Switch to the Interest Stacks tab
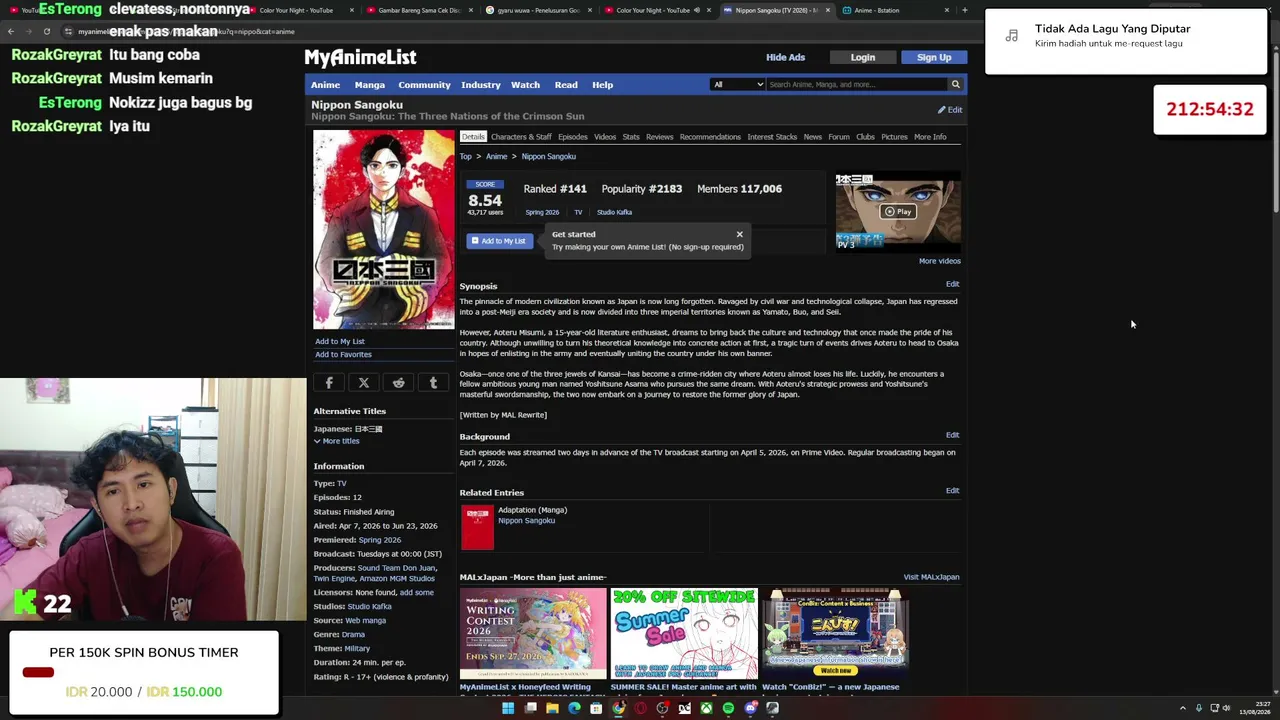 click(772, 137)
